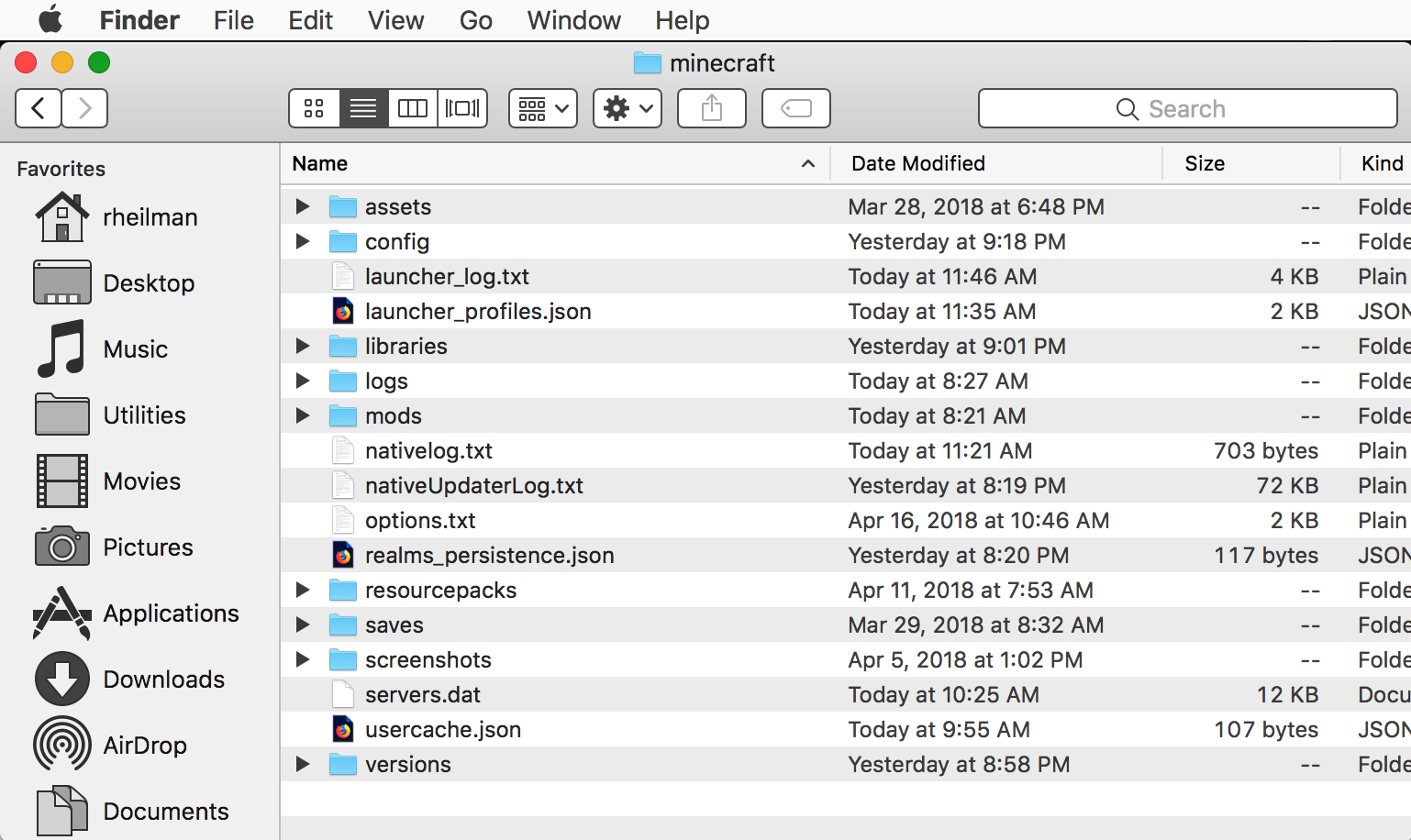
Task: Open the Go menu
Action: click(476, 20)
